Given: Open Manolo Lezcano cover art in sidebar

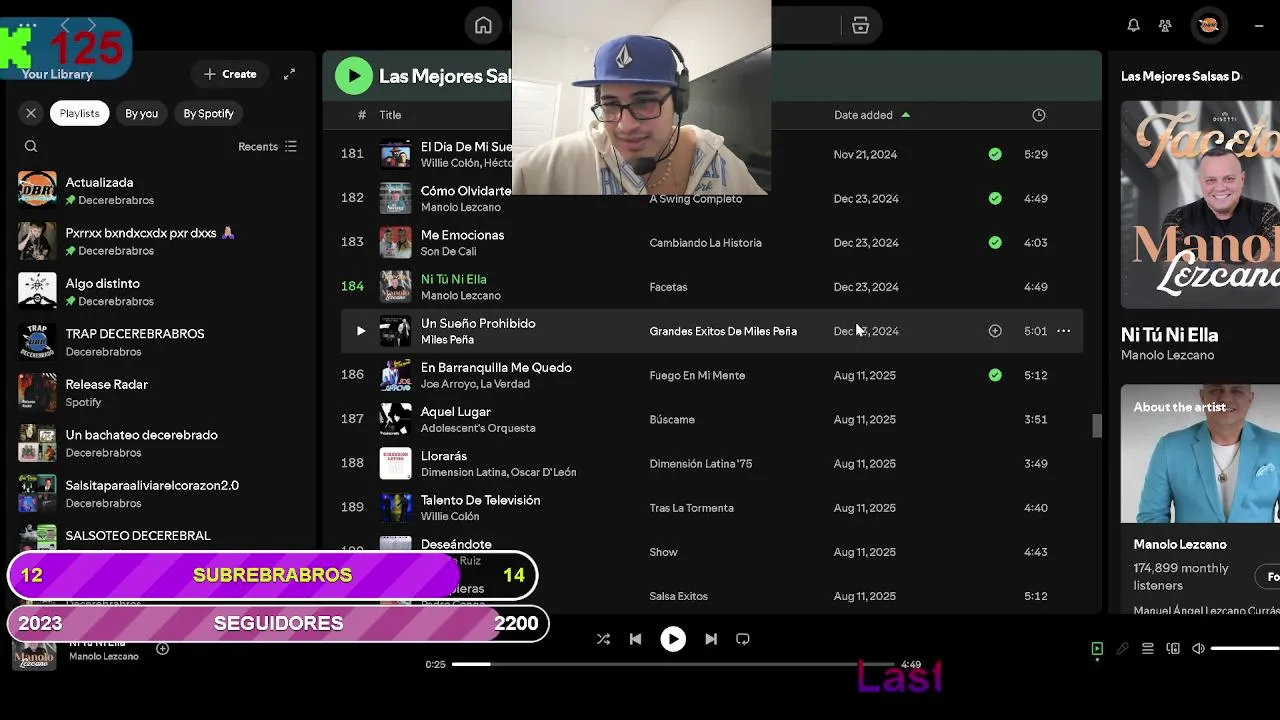Looking at the screenshot, I should (1200, 204).
